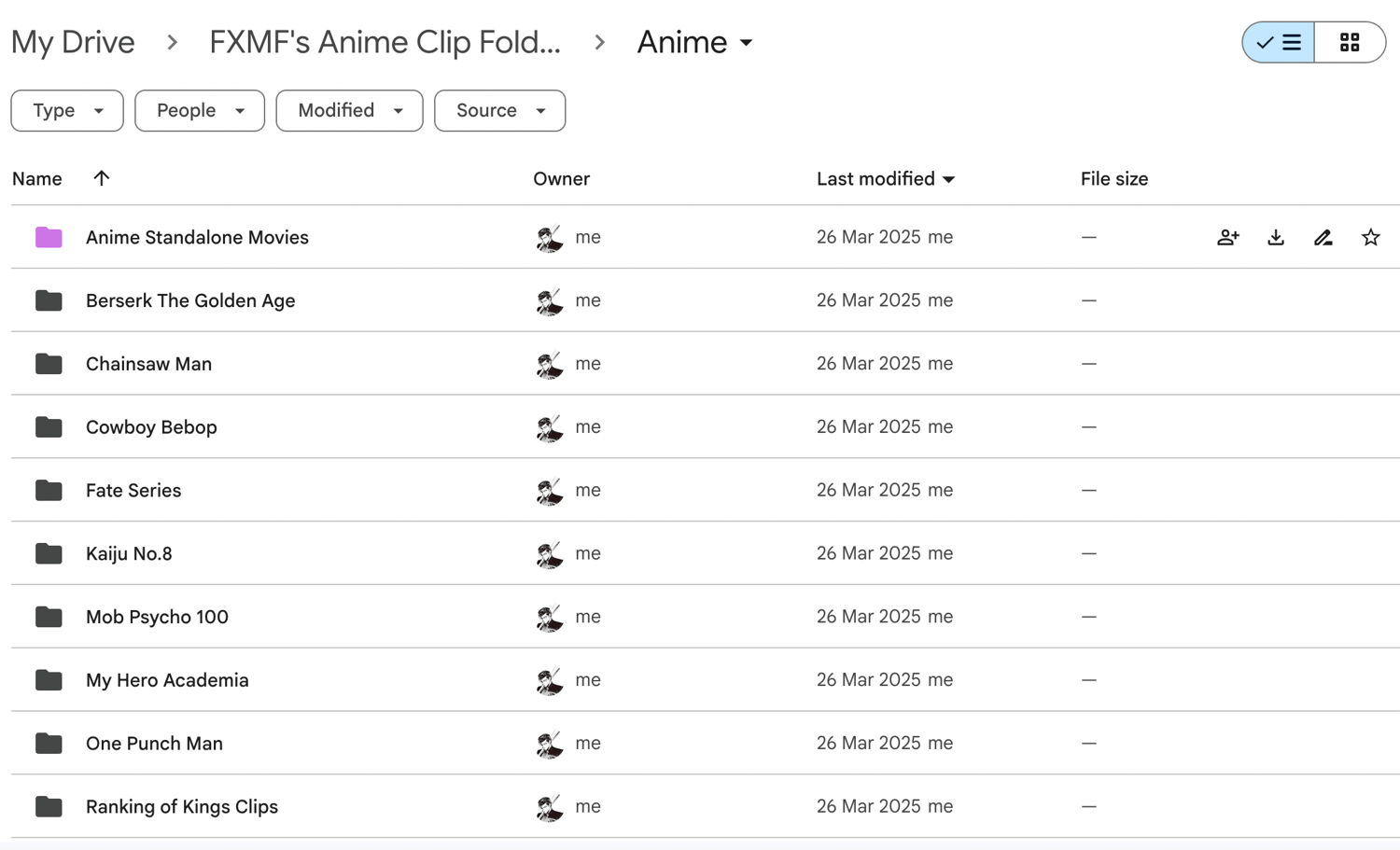Open the Source filter dropdown
The width and height of the screenshot is (1400, 850).
point(499,110)
